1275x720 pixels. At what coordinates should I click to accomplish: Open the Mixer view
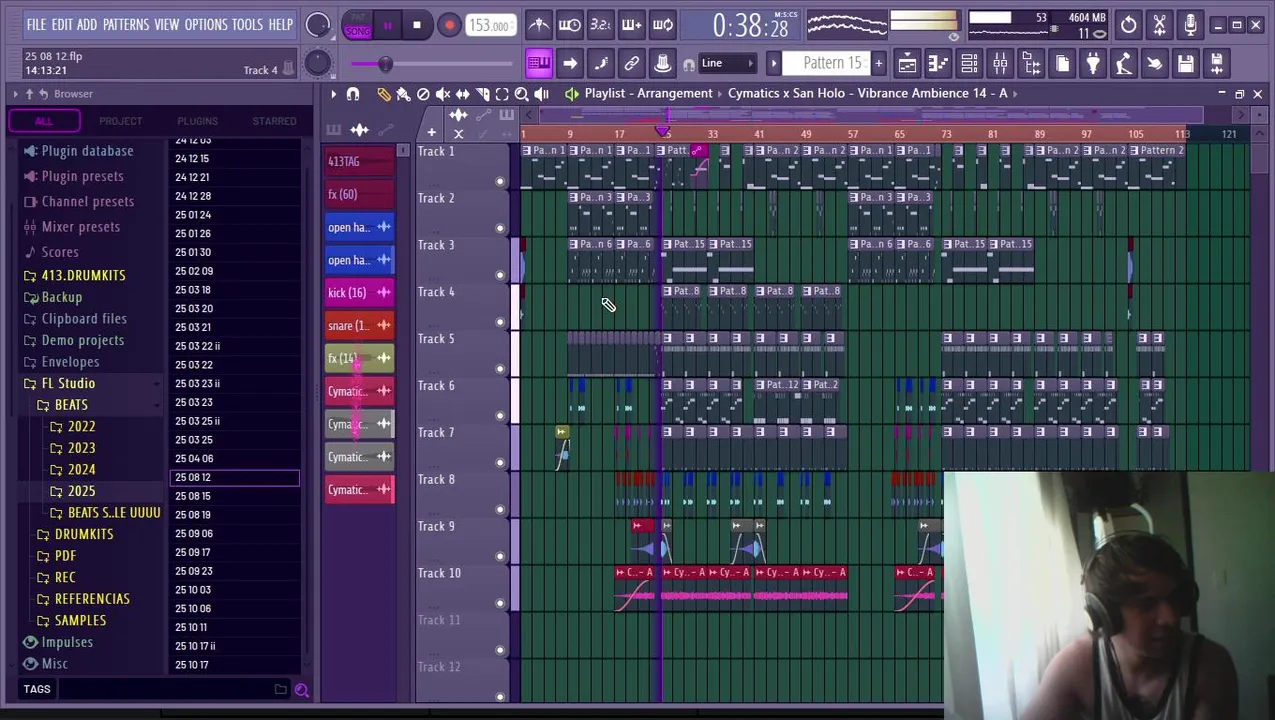[x=1000, y=64]
